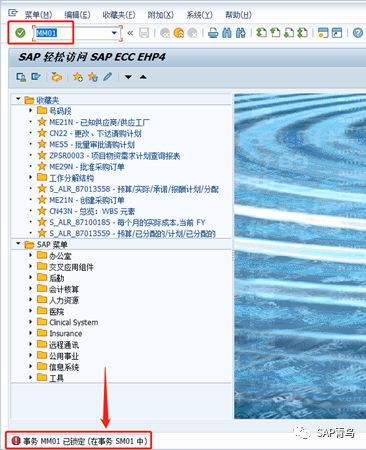Viewport: 366px width, 450px height.
Task: Select favorite CN43N - 总览: WBS 元素
Action: (92, 211)
